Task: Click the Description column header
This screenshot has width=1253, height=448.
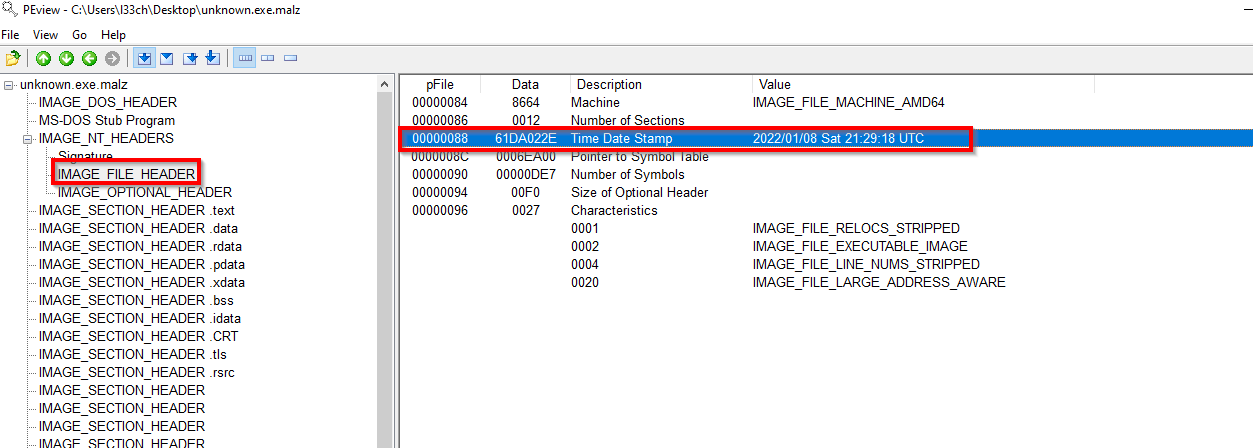Action: (660, 84)
